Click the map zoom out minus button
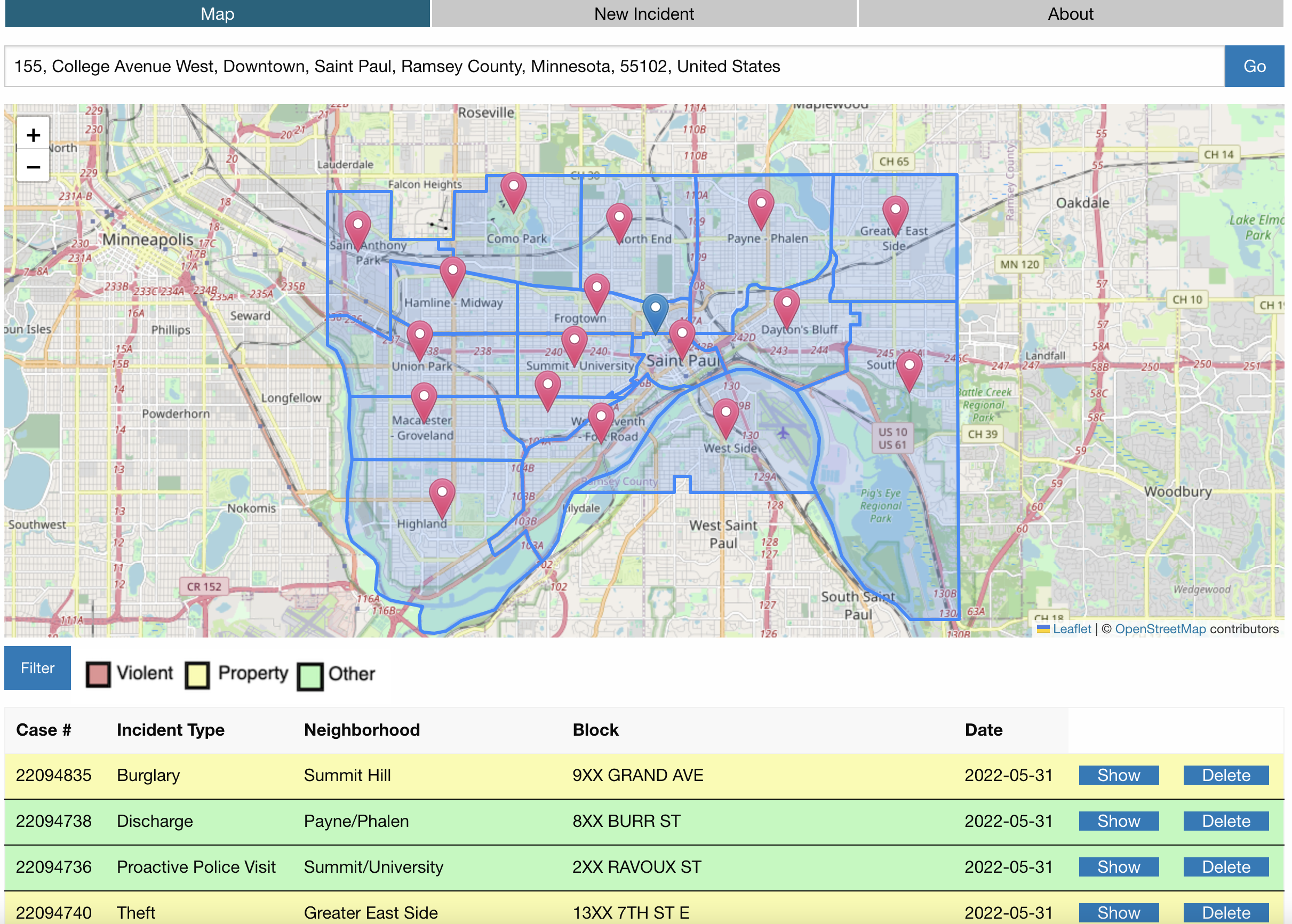Image resolution: width=1292 pixels, height=924 pixels. pyautogui.click(x=33, y=168)
